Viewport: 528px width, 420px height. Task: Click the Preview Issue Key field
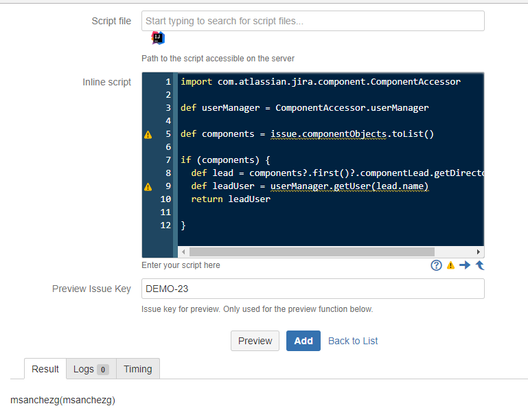pos(313,289)
